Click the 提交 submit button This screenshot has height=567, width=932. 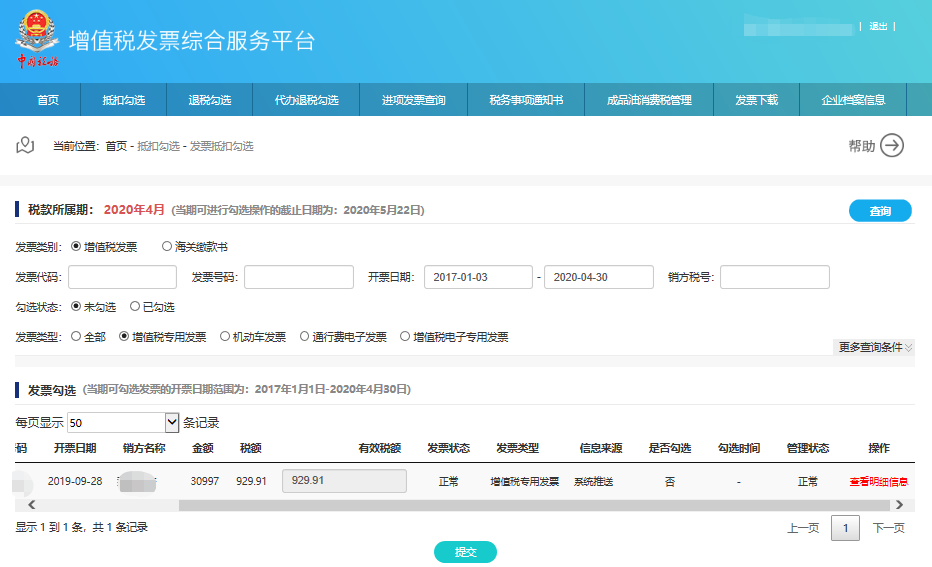pos(465,552)
